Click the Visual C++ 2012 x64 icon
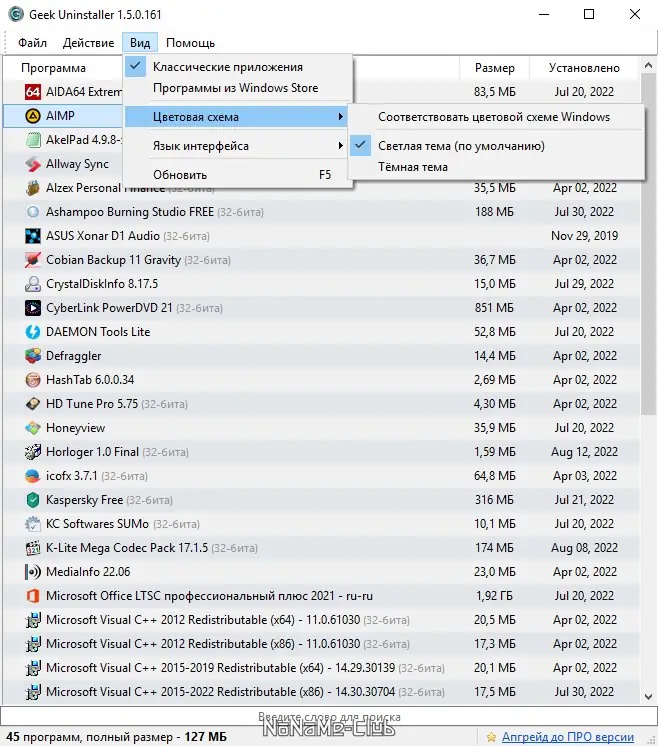658x746 pixels. (33, 620)
